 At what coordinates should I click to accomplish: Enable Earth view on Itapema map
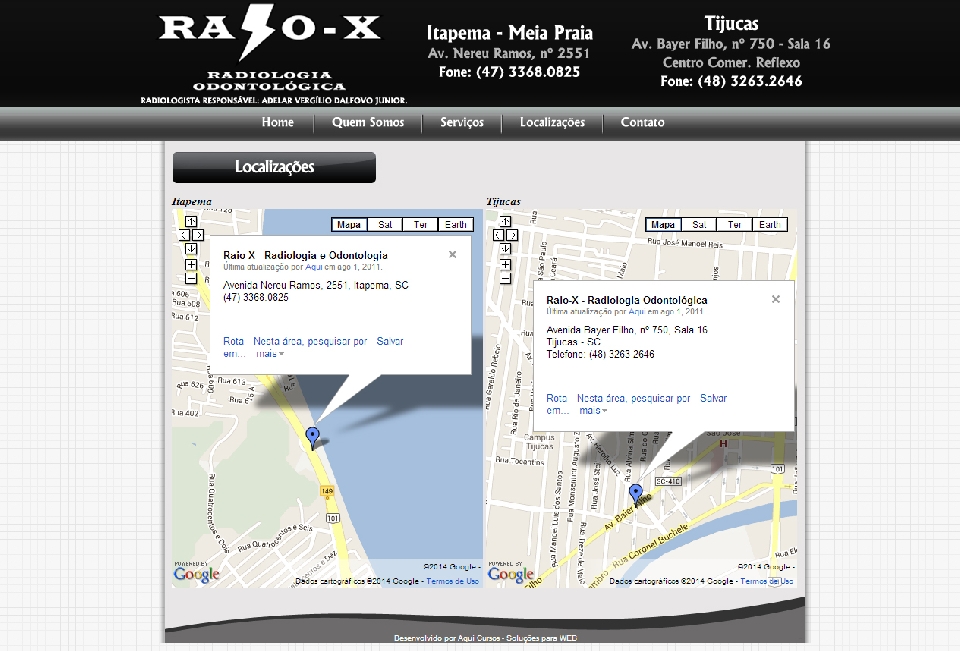click(457, 225)
